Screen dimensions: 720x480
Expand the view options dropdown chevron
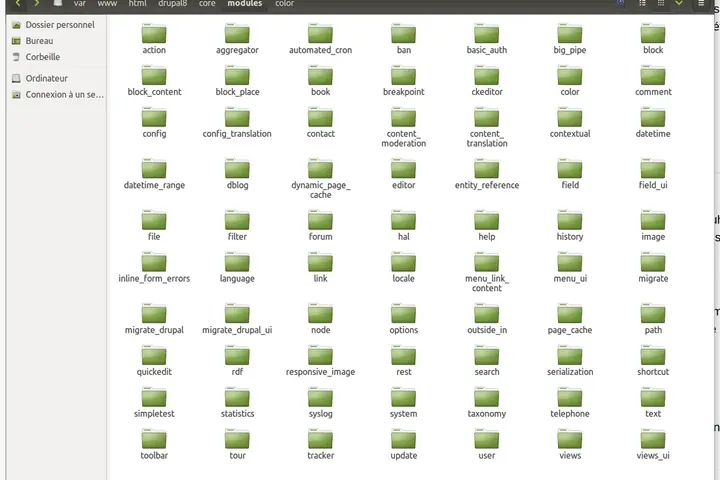tap(679, 3)
